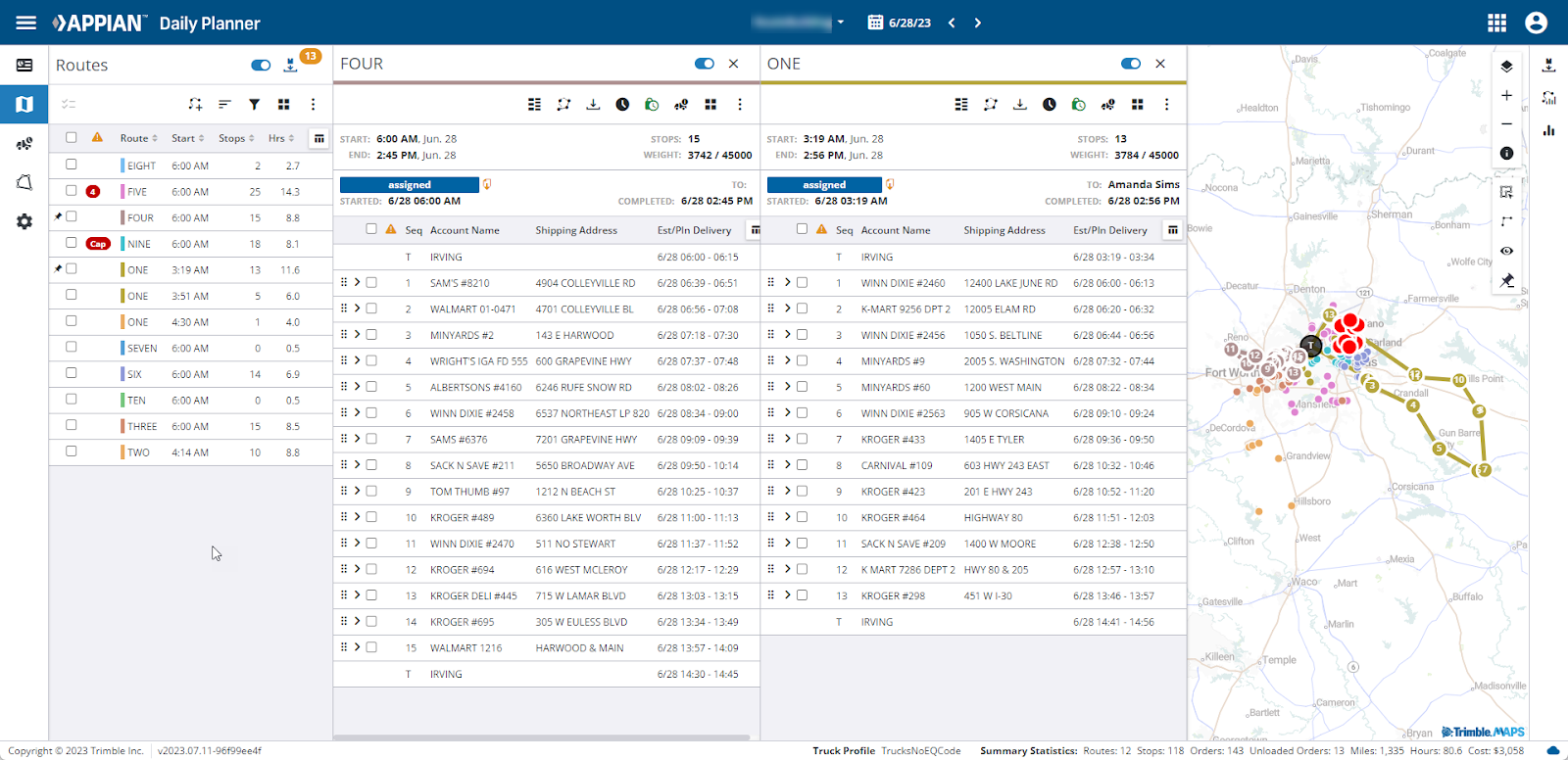Open the list card view in sidebar
This screenshot has width=1568, height=760.
pyautogui.click(x=24, y=65)
